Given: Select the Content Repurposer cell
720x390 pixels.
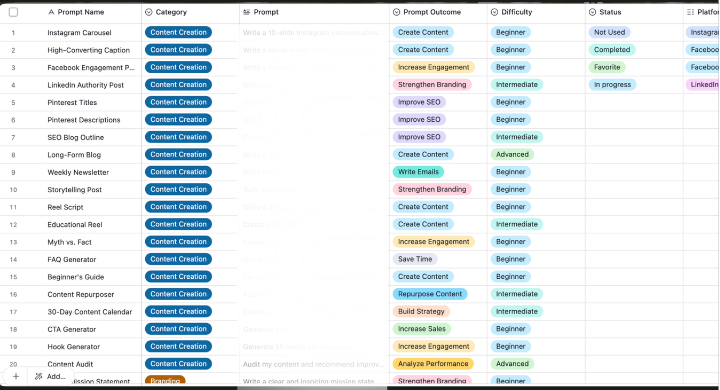Looking at the screenshot, I should pos(81,294).
